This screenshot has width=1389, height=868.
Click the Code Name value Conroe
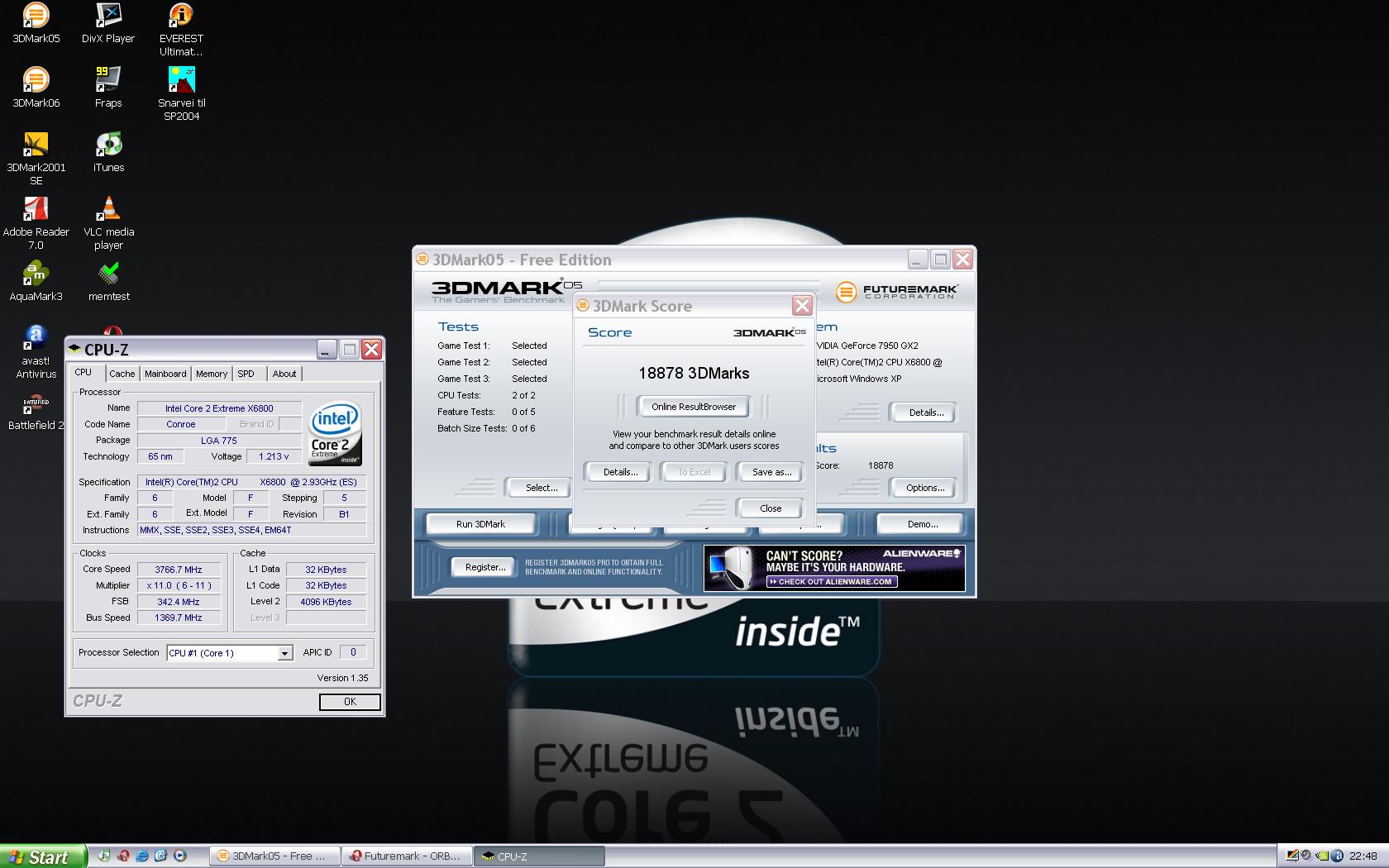[x=181, y=424]
